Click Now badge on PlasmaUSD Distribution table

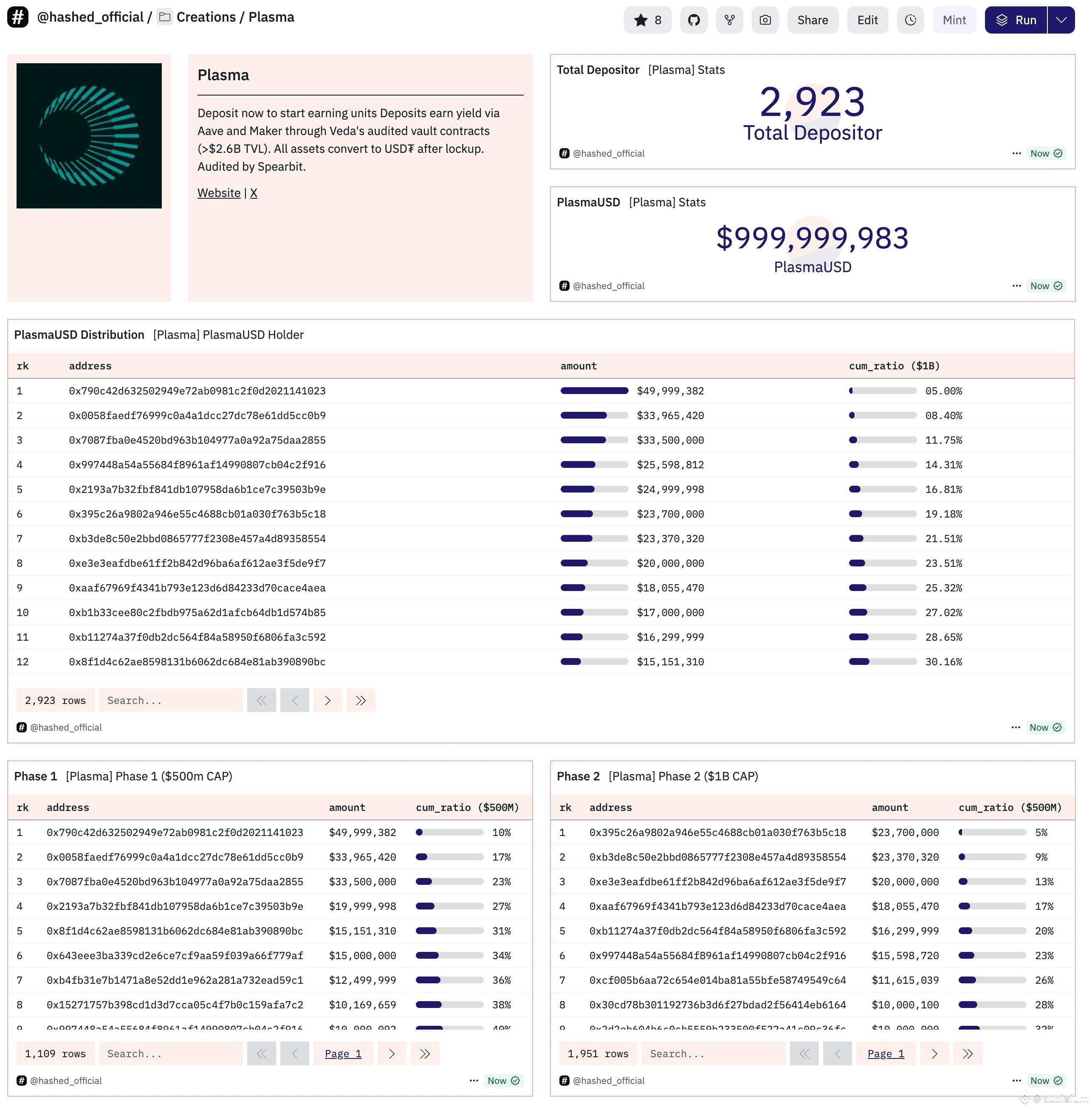(x=1046, y=727)
